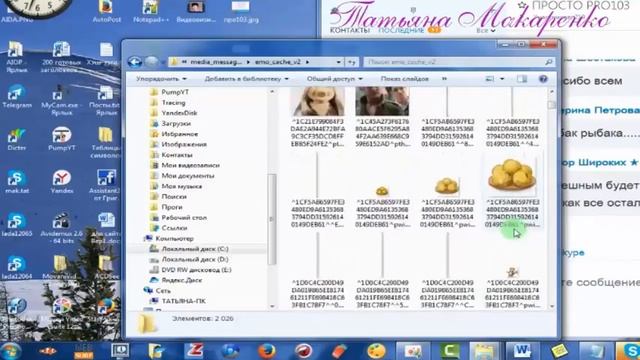Click the file list scroll down arrow
The height and width of the screenshot is (360, 640).
552,306
